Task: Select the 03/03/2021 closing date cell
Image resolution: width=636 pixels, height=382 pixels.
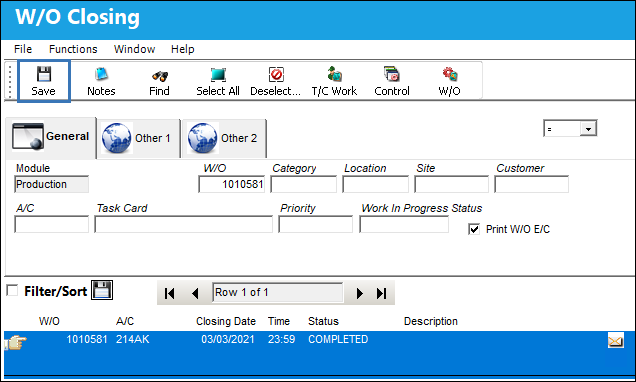Action: point(228,339)
